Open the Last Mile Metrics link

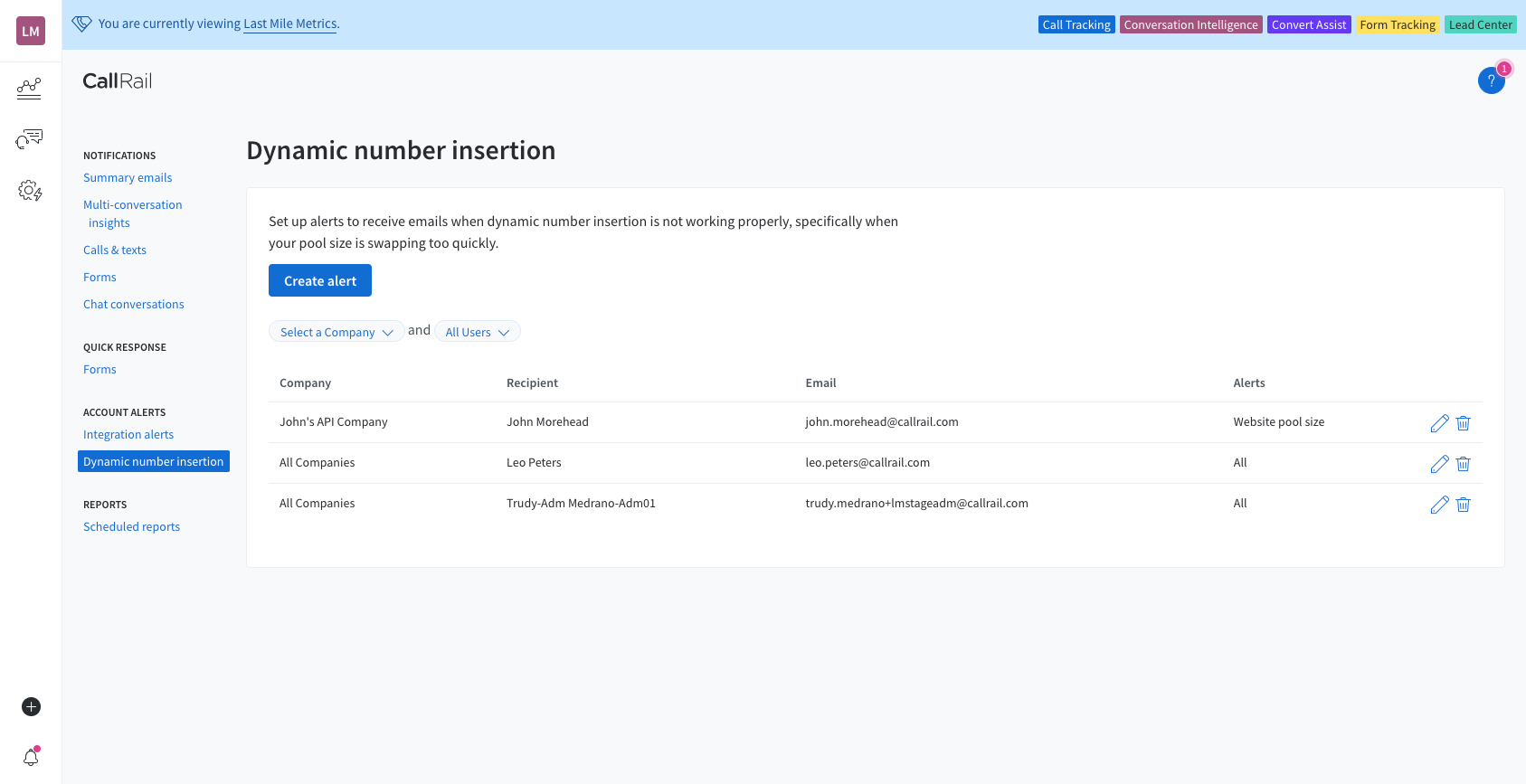(290, 24)
